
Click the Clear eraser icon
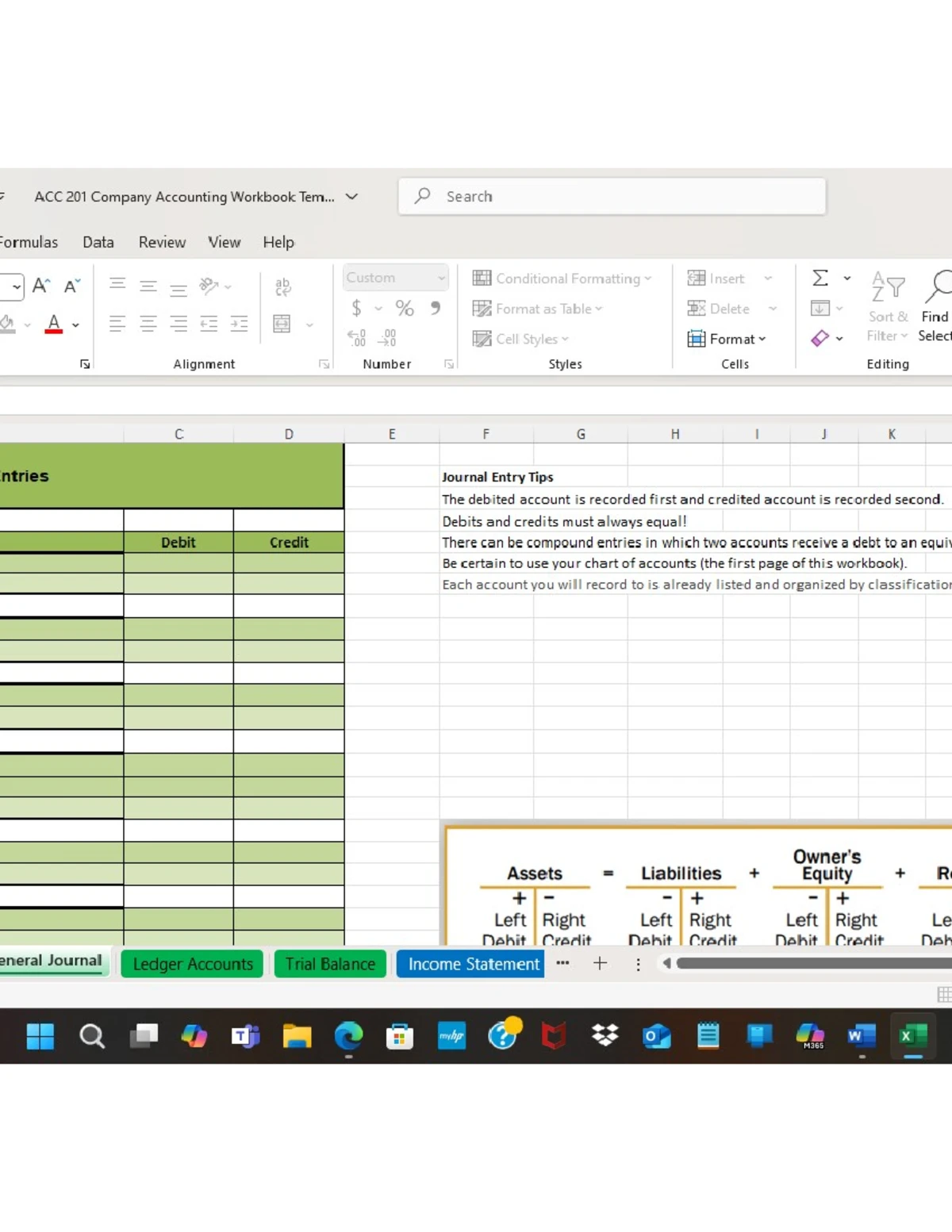(x=820, y=339)
